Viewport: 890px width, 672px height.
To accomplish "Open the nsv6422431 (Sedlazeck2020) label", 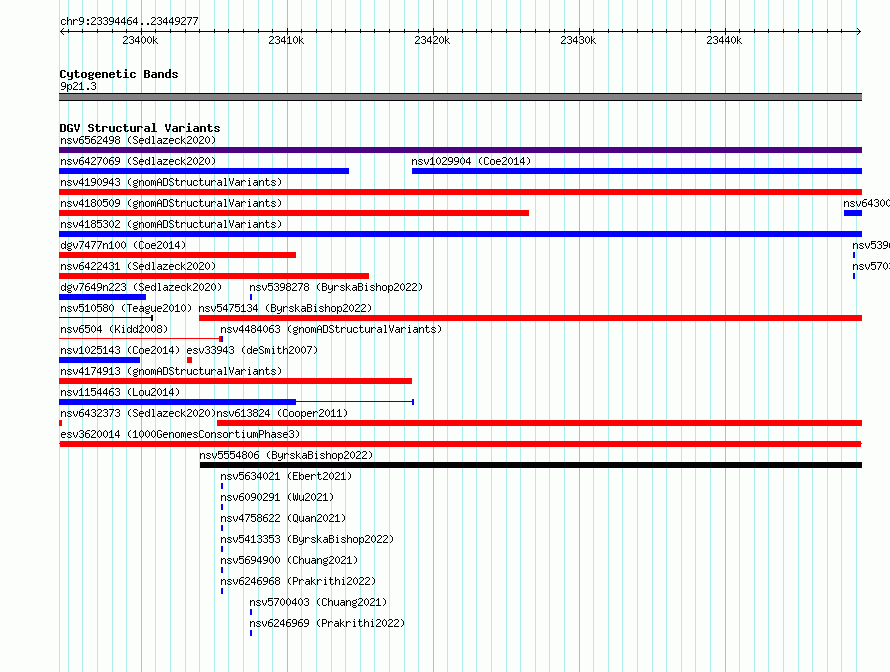I will click(x=138, y=266).
